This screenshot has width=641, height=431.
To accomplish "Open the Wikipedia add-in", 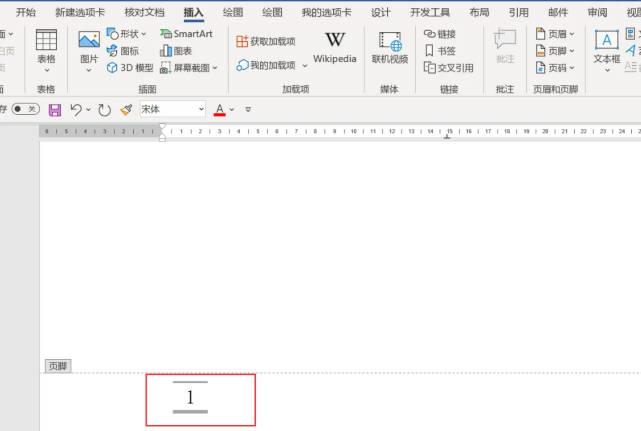I will 335,47.
